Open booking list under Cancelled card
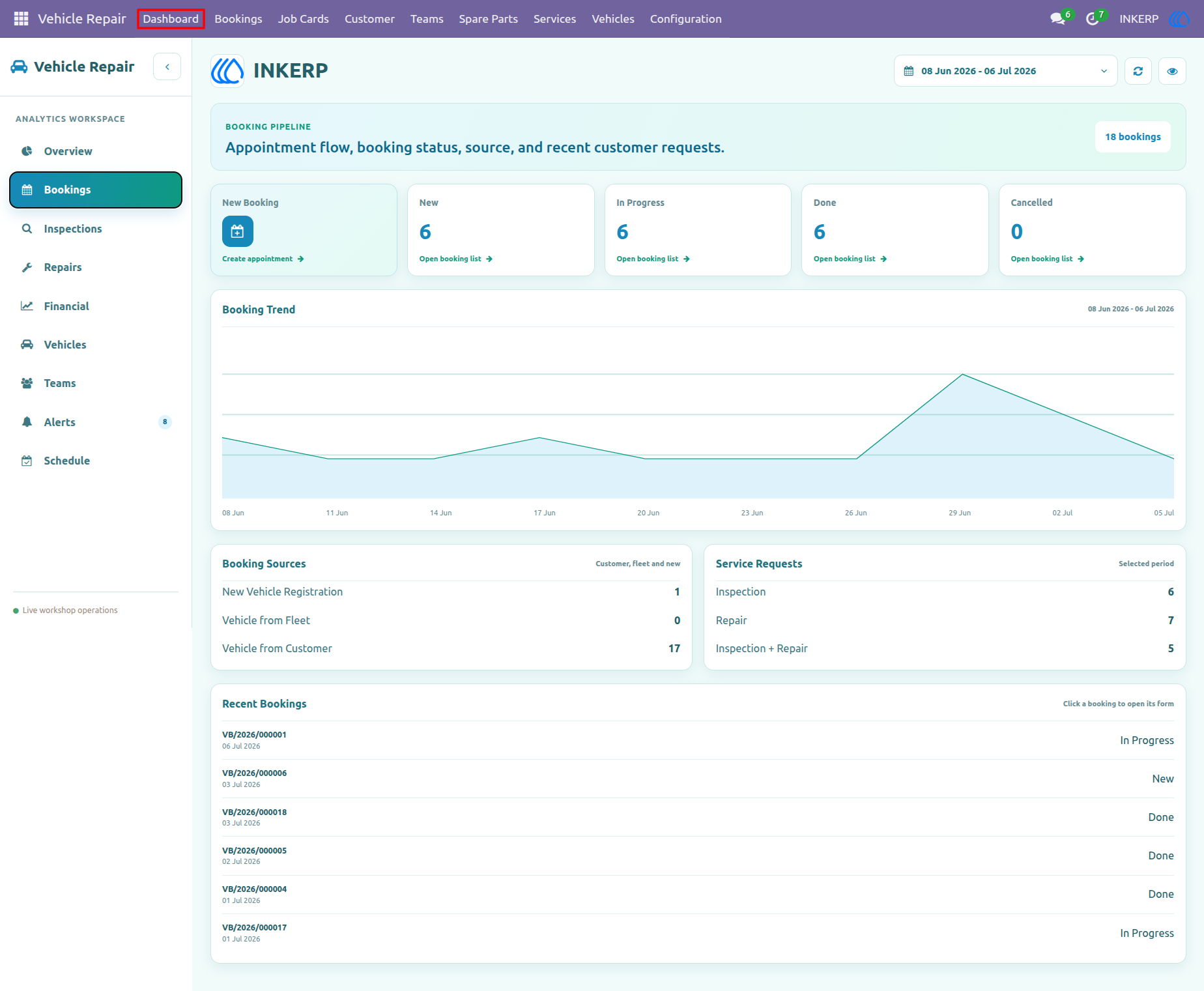This screenshot has width=1204, height=991. (x=1048, y=259)
